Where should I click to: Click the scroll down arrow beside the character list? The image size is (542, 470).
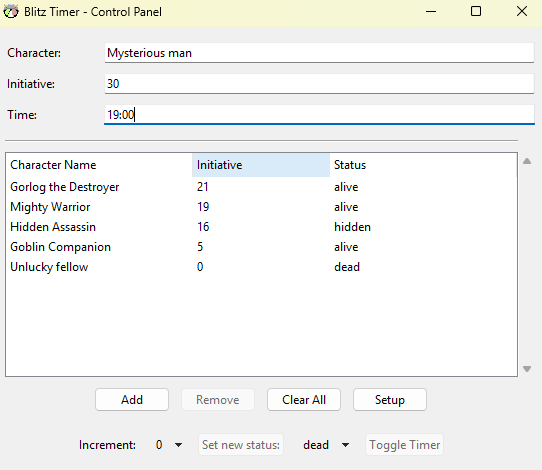[x=527, y=369]
